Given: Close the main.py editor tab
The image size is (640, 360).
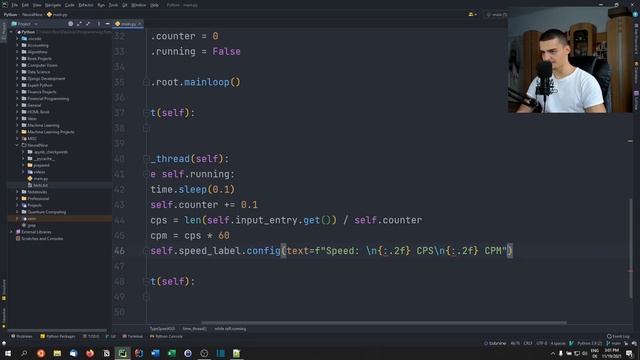Looking at the screenshot, I should point(140,24).
